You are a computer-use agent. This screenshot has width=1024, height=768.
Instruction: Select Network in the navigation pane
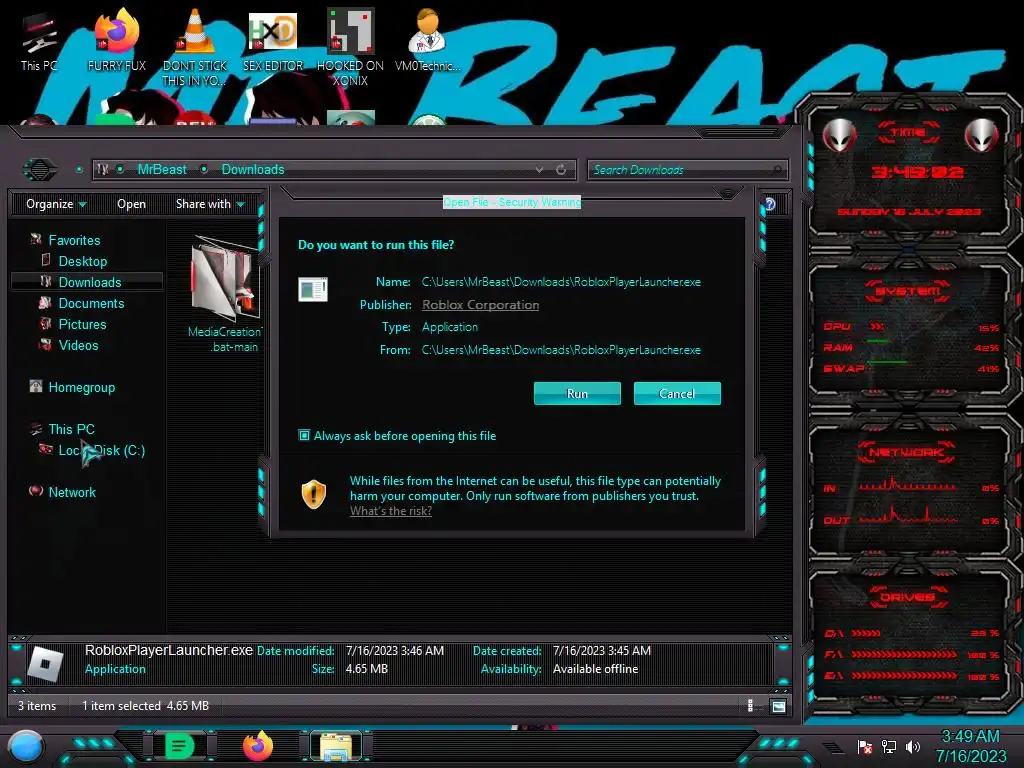(x=72, y=492)
